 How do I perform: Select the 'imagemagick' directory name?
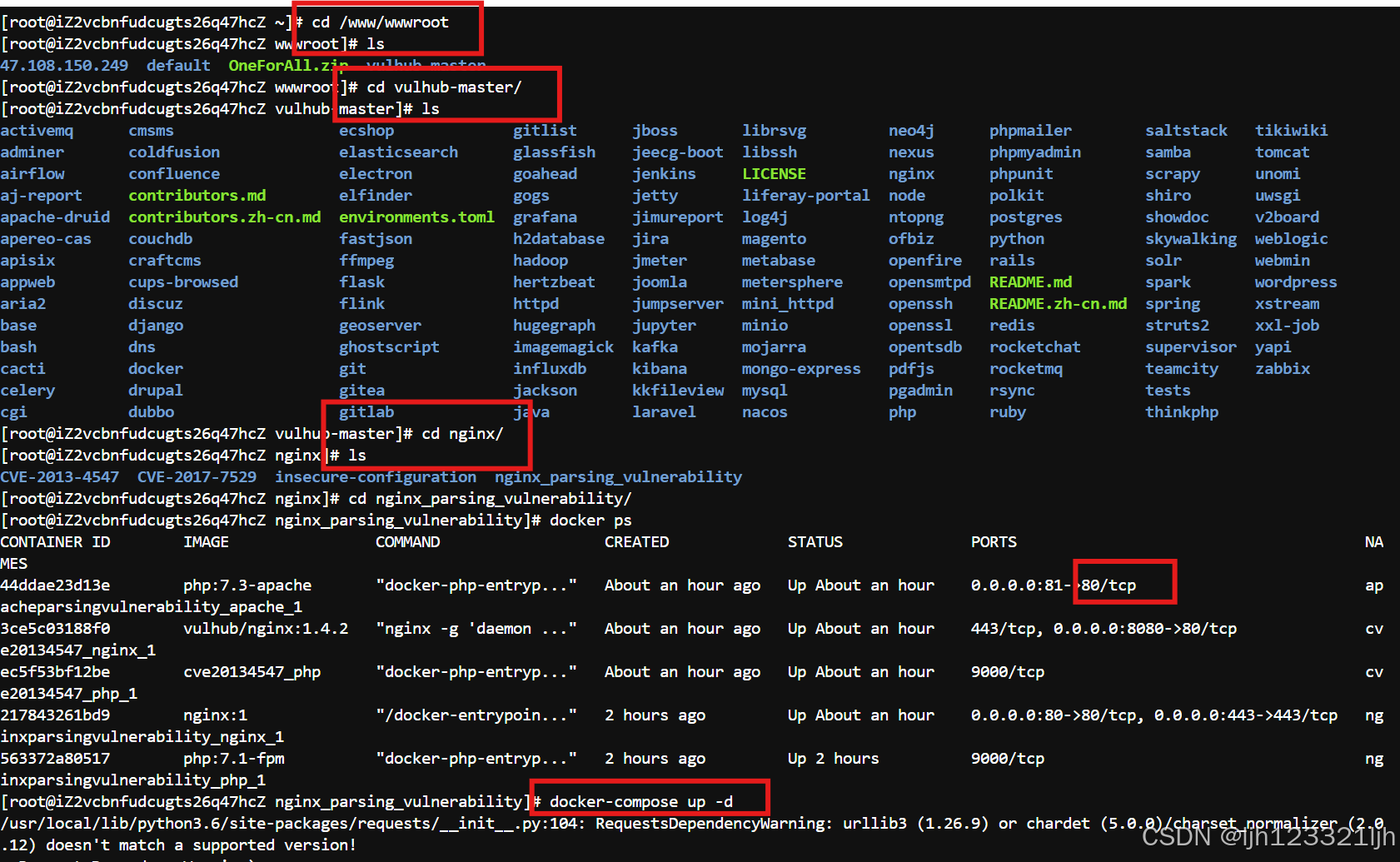[x=563, y=347]
